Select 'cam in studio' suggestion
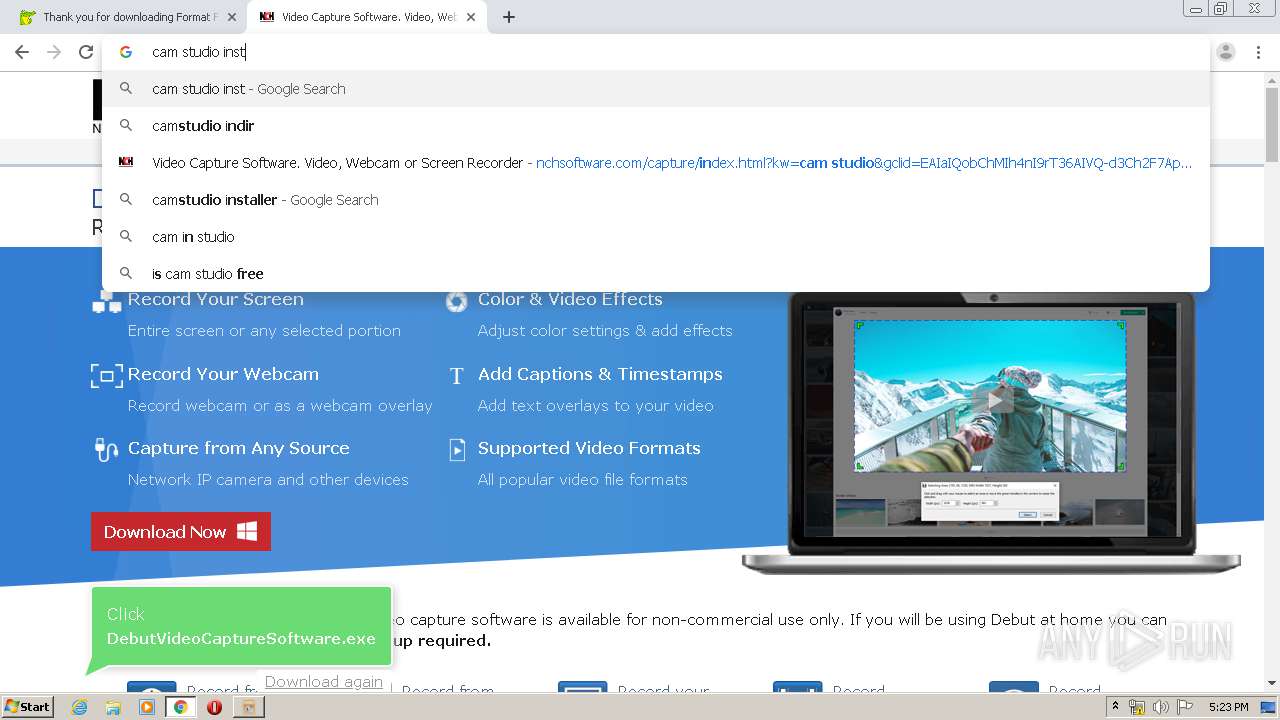1280x720 pixels. [x=656, y=237]
